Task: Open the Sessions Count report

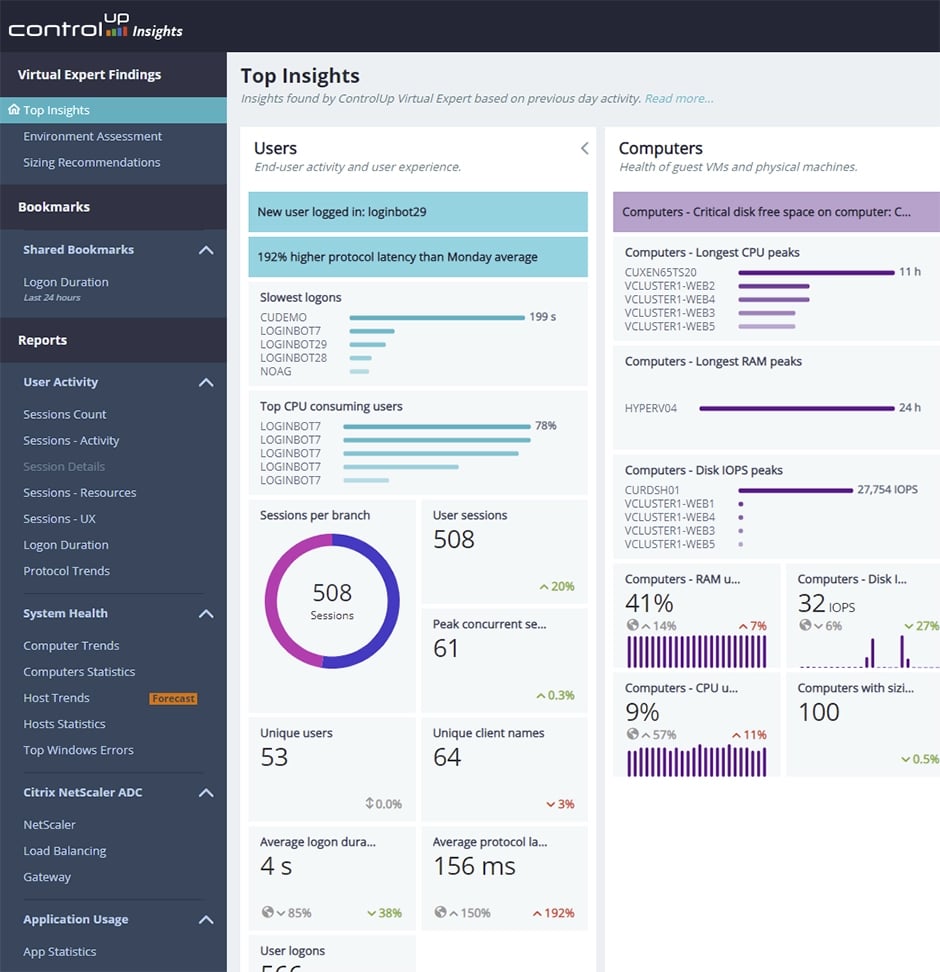Action: tap(64, 414)
